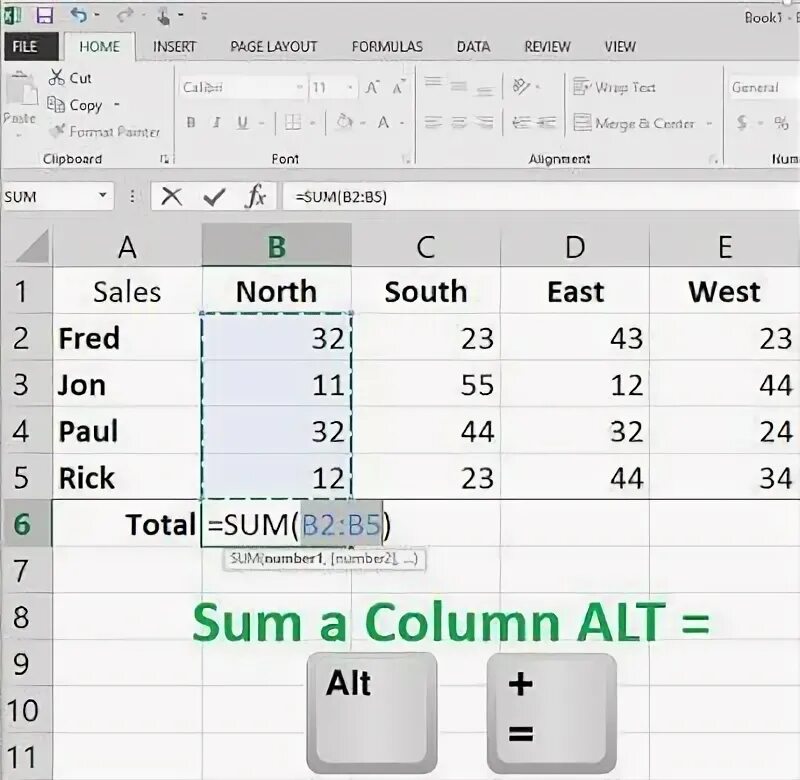Click the Increase Font Size icon

coord(372,87)
